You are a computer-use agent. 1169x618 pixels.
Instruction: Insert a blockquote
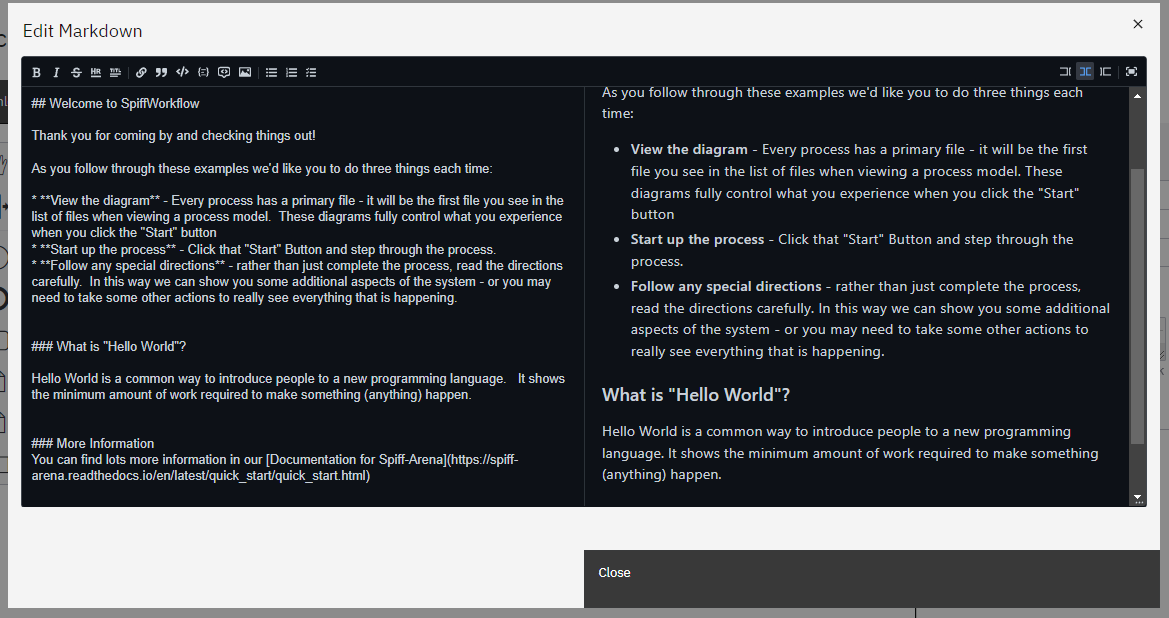[161, 71]
